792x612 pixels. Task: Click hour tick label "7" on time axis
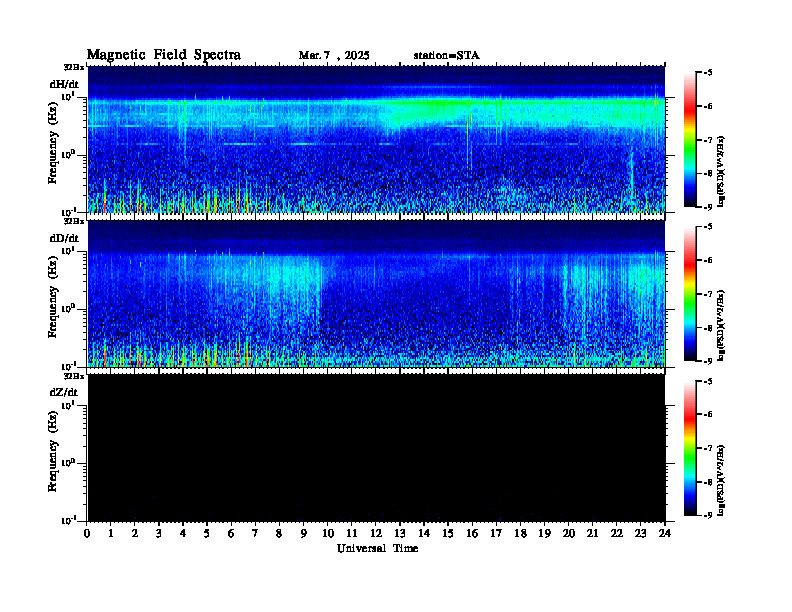click(x=255, y=534)
